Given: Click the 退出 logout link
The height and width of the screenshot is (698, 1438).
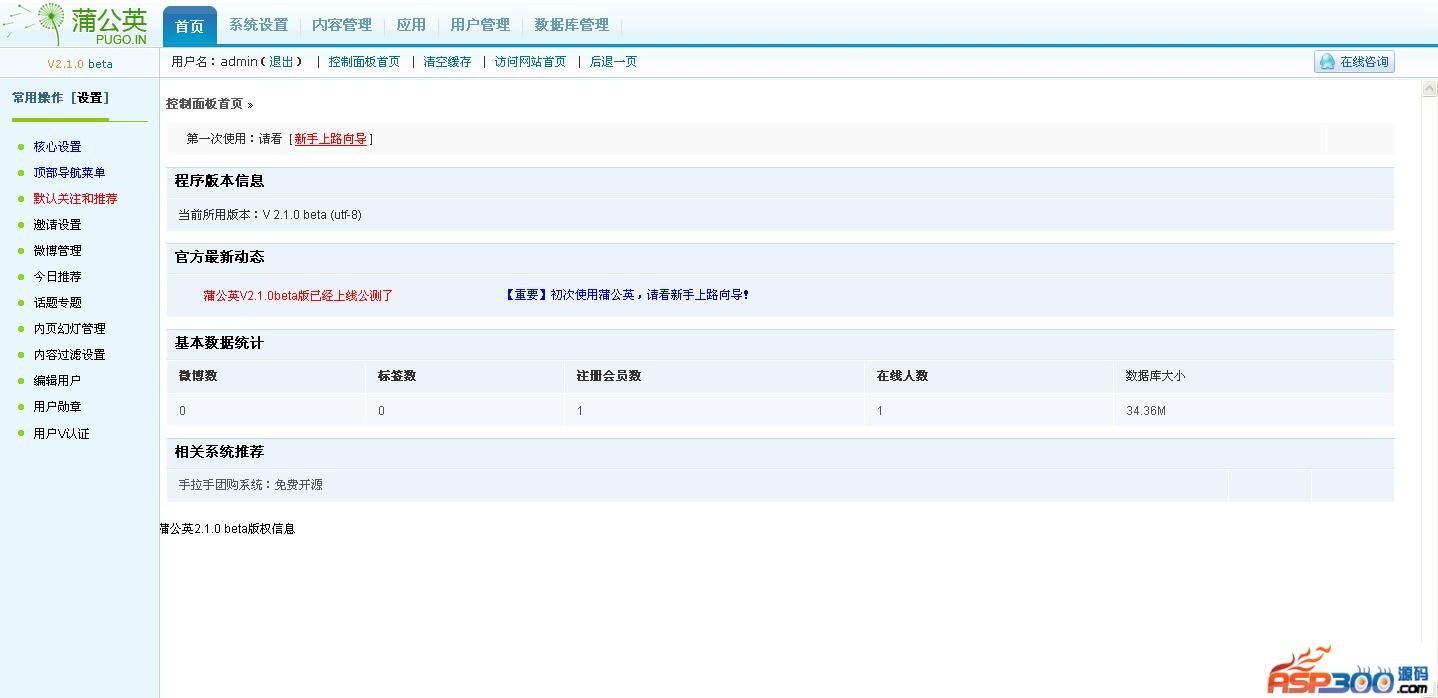Looking at the screenshot, I should coord(281,62).
